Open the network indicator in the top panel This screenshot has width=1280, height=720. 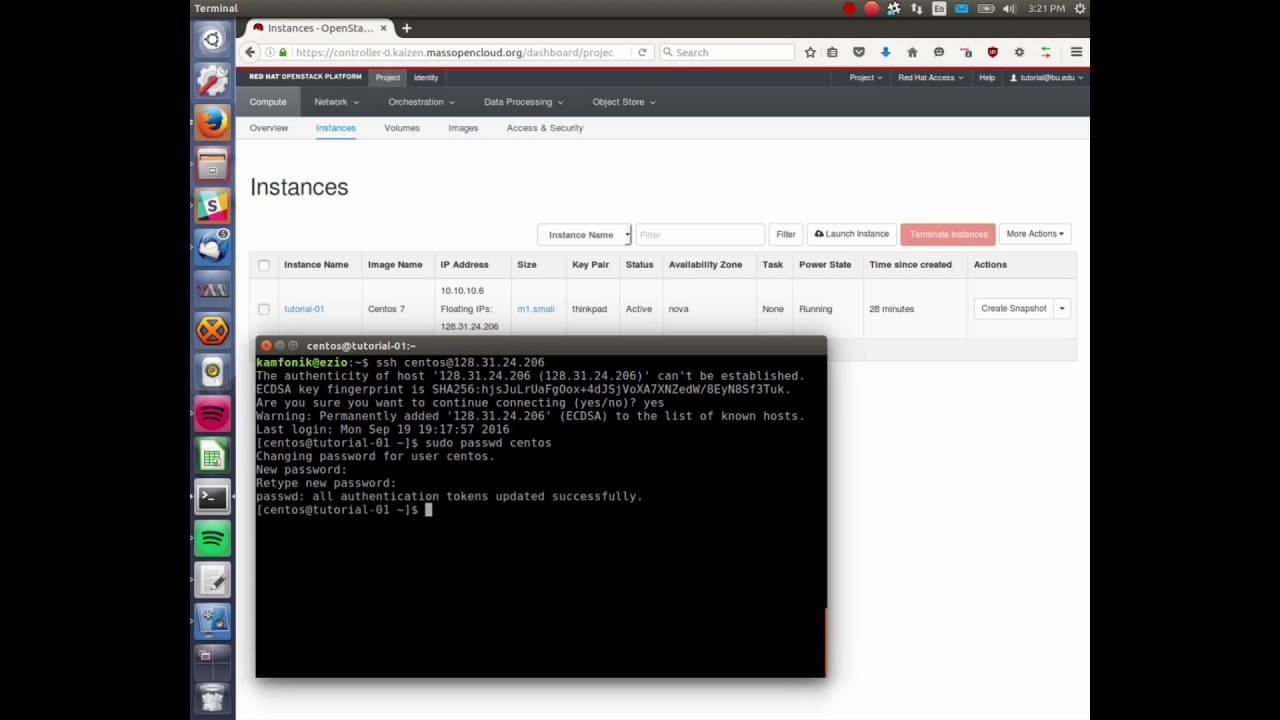(x=916, y=8)
